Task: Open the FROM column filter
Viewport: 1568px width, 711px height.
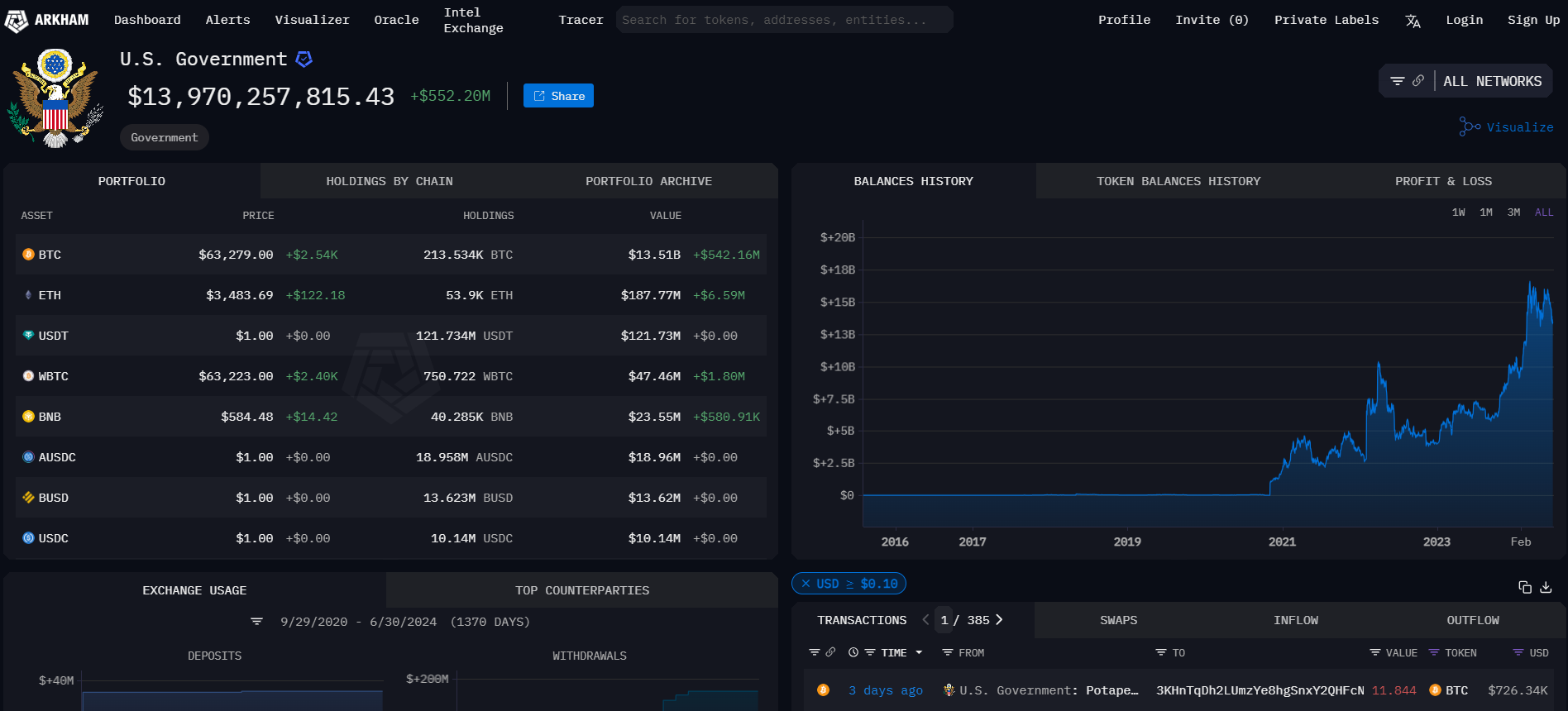Action: (x=948, y=653)
